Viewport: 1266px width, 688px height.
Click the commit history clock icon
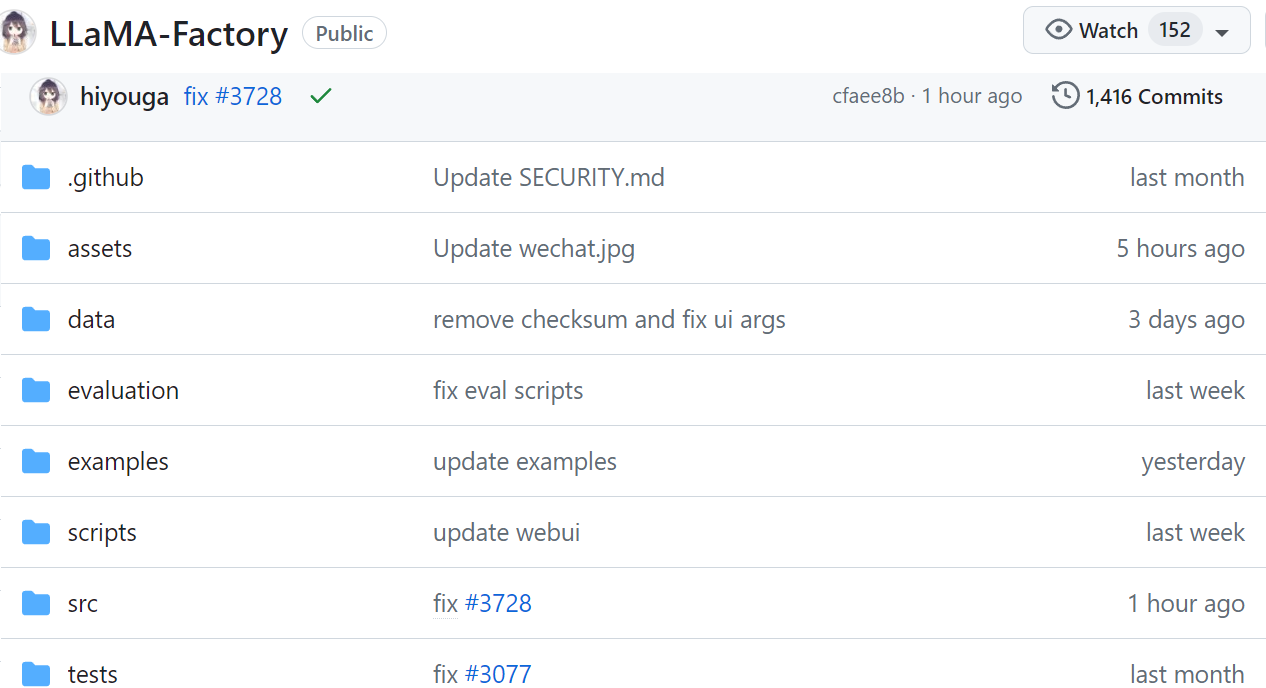pyautogui.click(x=1065, y=96)
